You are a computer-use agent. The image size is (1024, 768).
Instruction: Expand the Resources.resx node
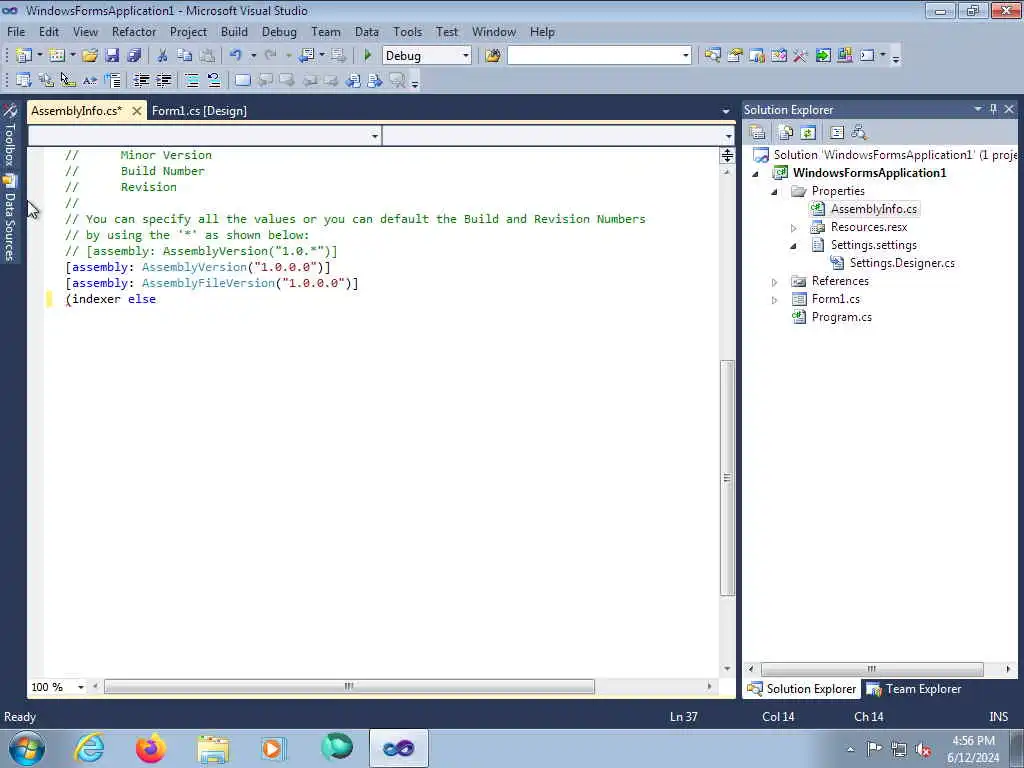tap(793, 228)
